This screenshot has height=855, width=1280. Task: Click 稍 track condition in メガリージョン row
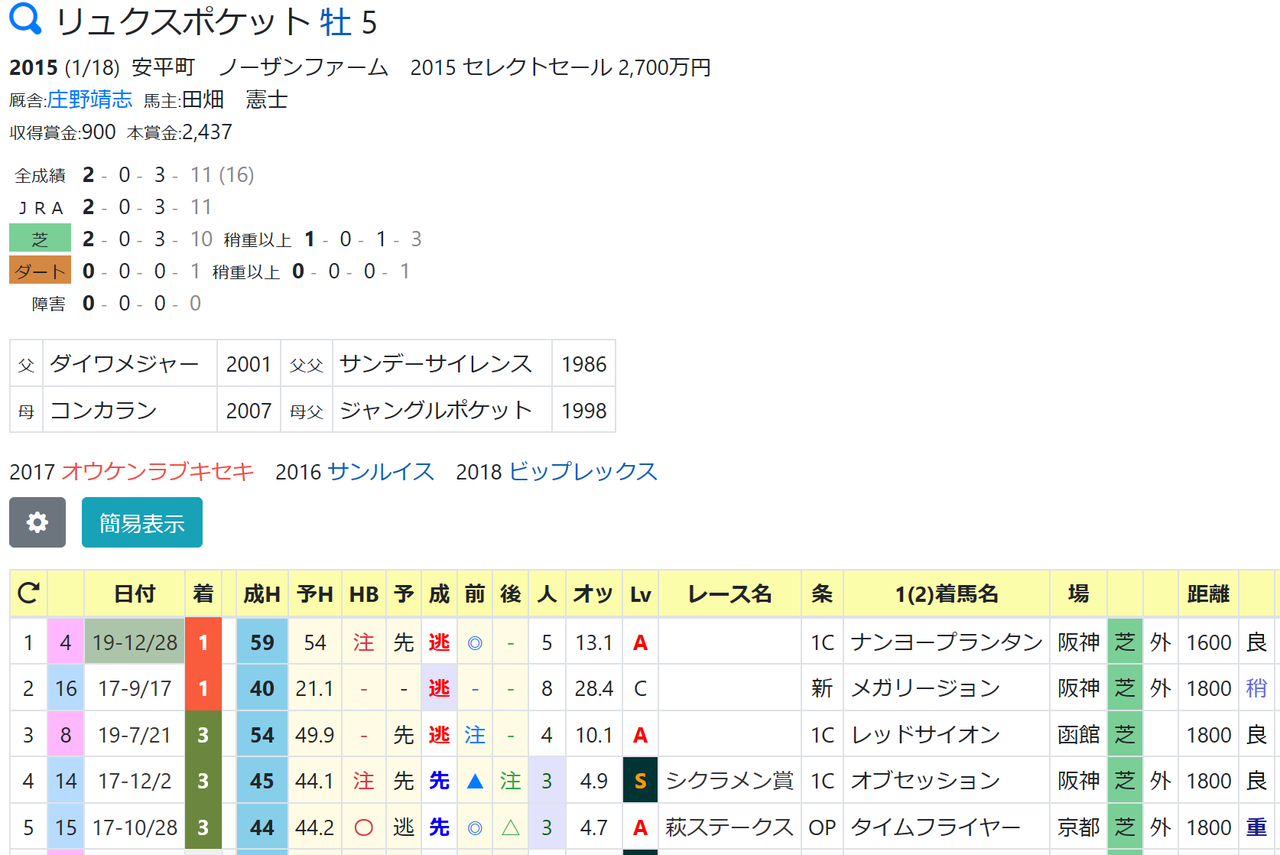point(1257,688)
